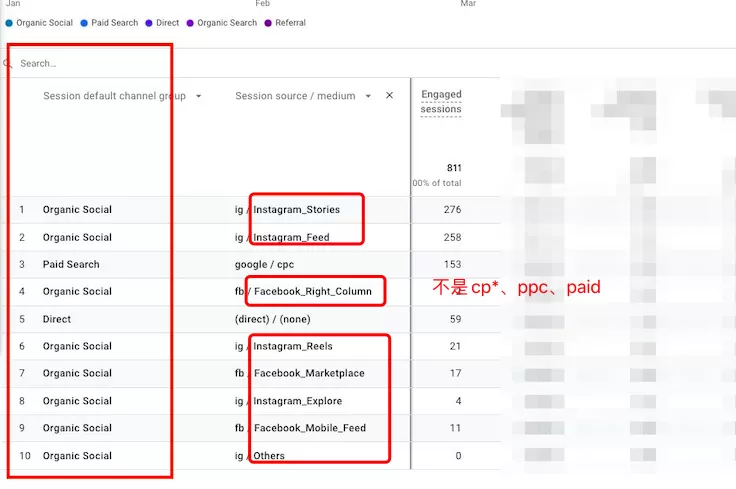Toggle the Organic Social legend dot
The image size is (736, 489).
point(9,23)
